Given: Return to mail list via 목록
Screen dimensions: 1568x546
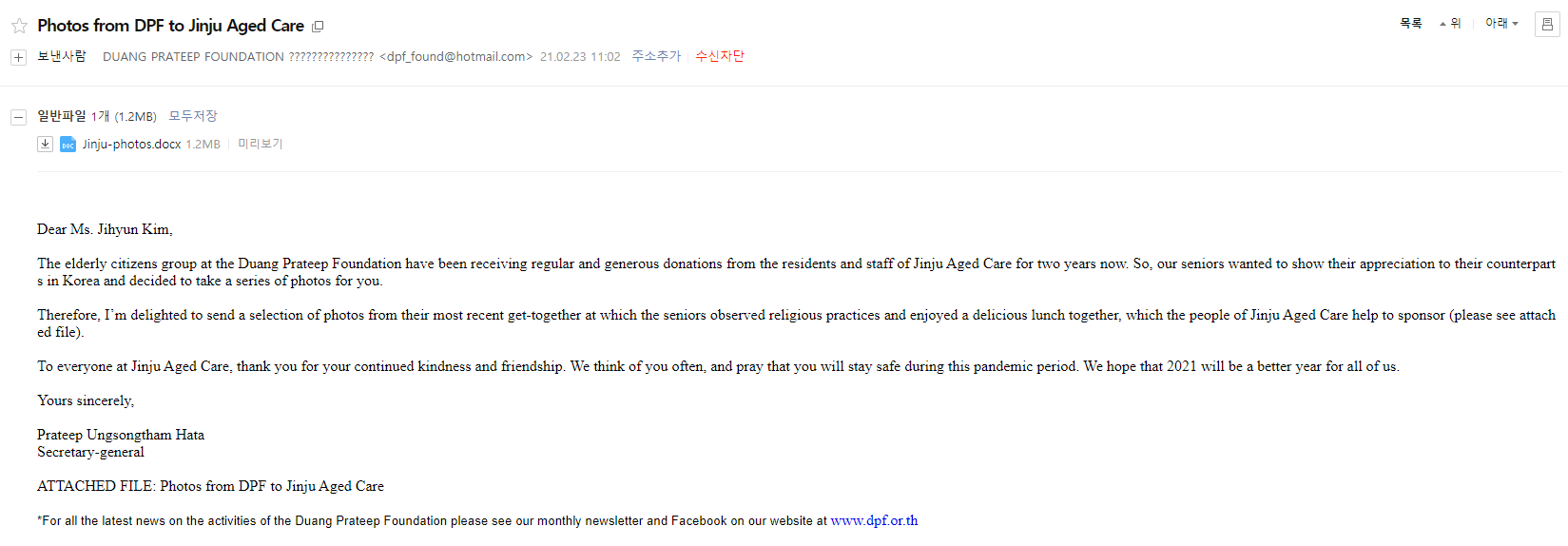Looking at the screenshot, I should [x=1410, y=23].
